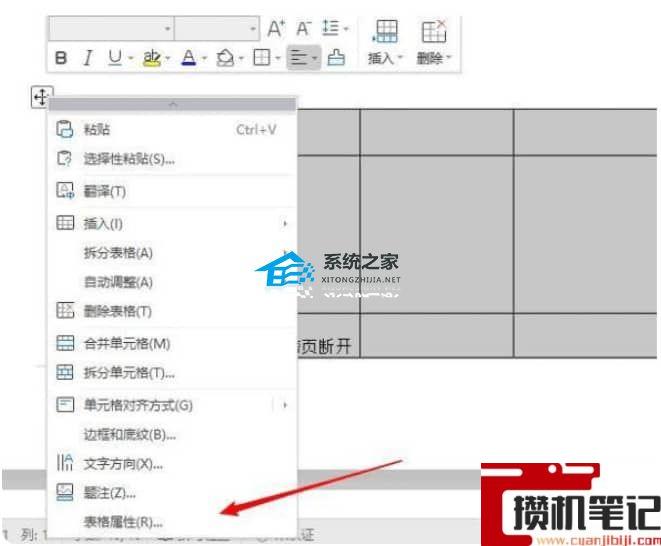Screen dimensions: 661x546
Task: Click the merge cells icon
Action: 65,343
